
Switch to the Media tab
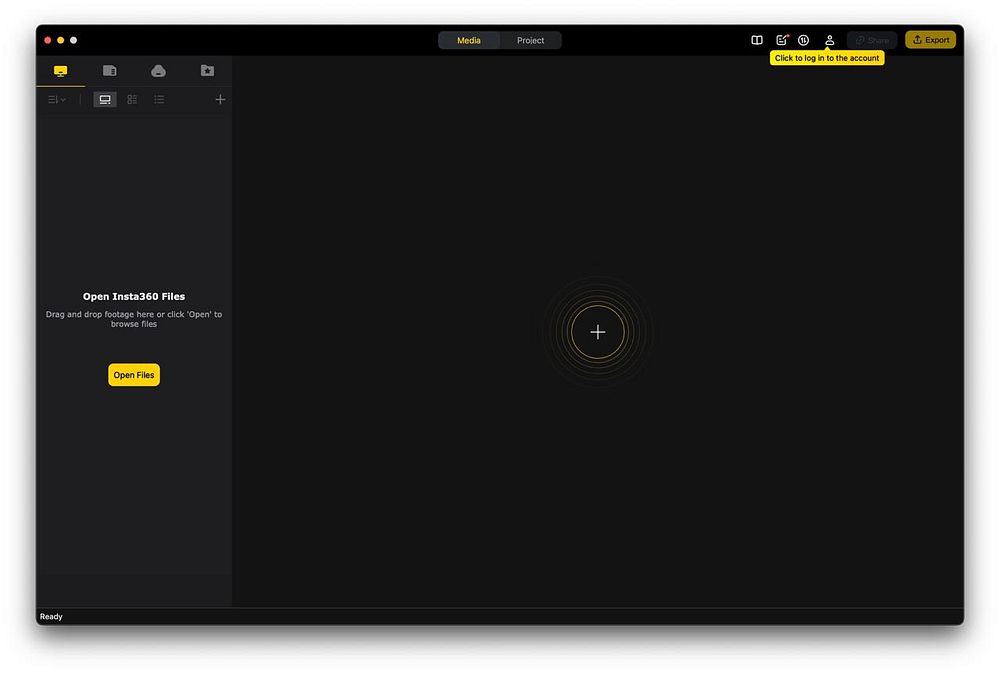(x=469, y=40)
